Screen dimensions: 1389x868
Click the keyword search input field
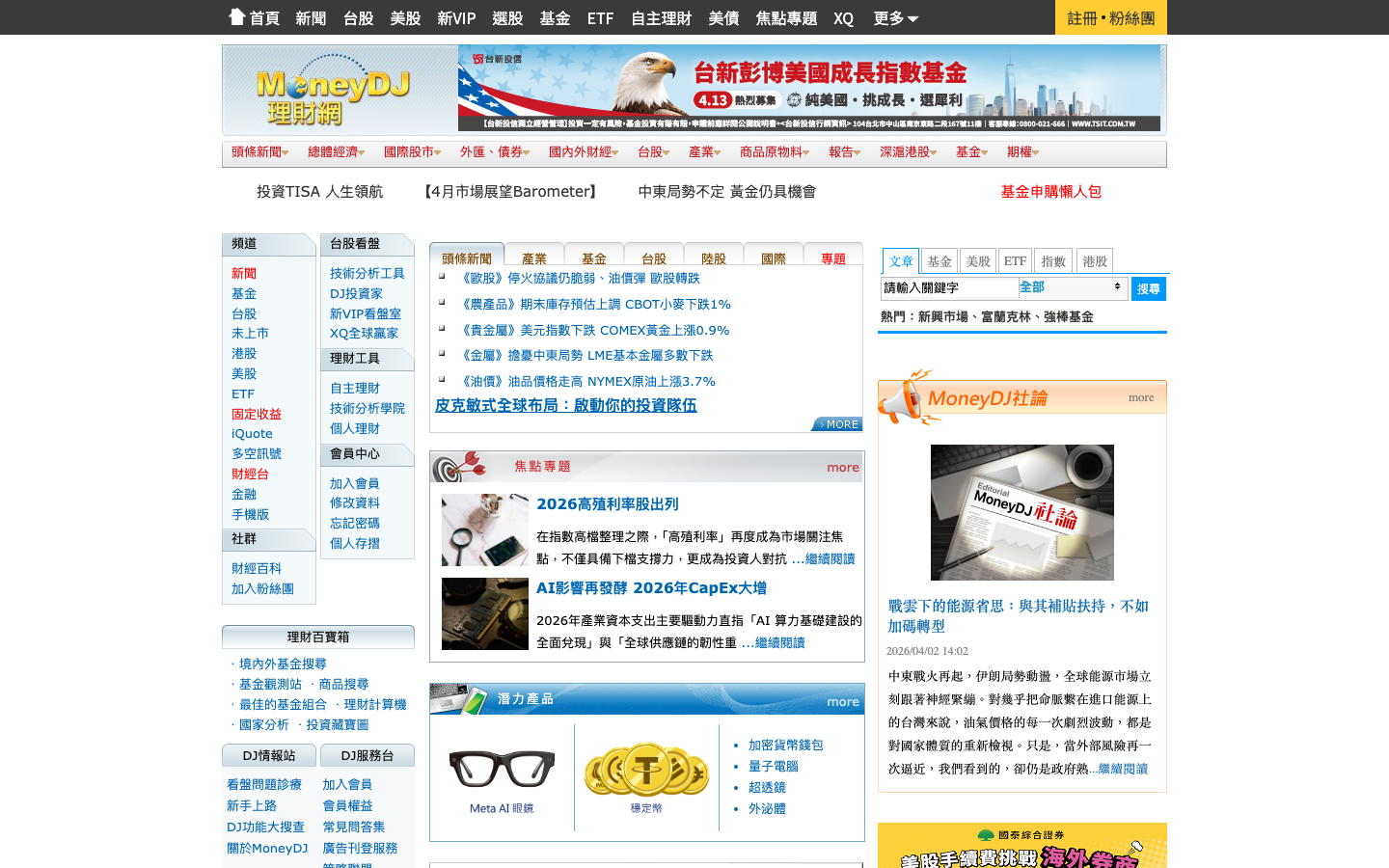pos(949,287)
